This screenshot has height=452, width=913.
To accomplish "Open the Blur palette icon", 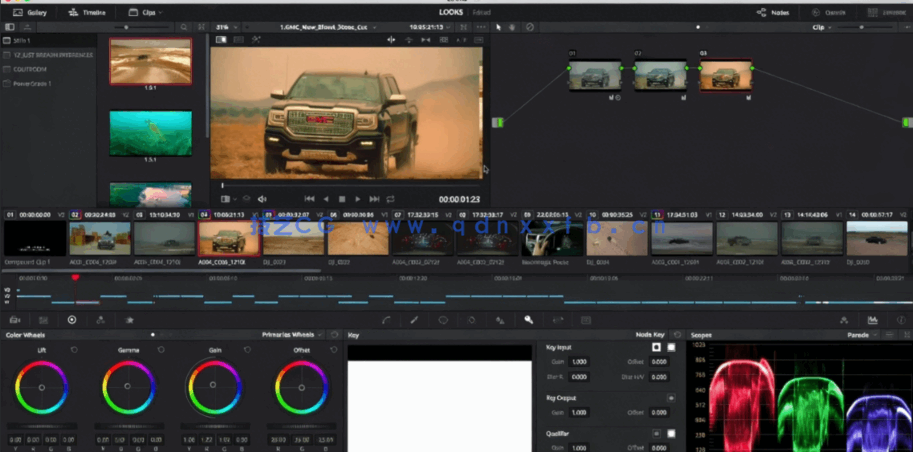I will tap(500, 320).
